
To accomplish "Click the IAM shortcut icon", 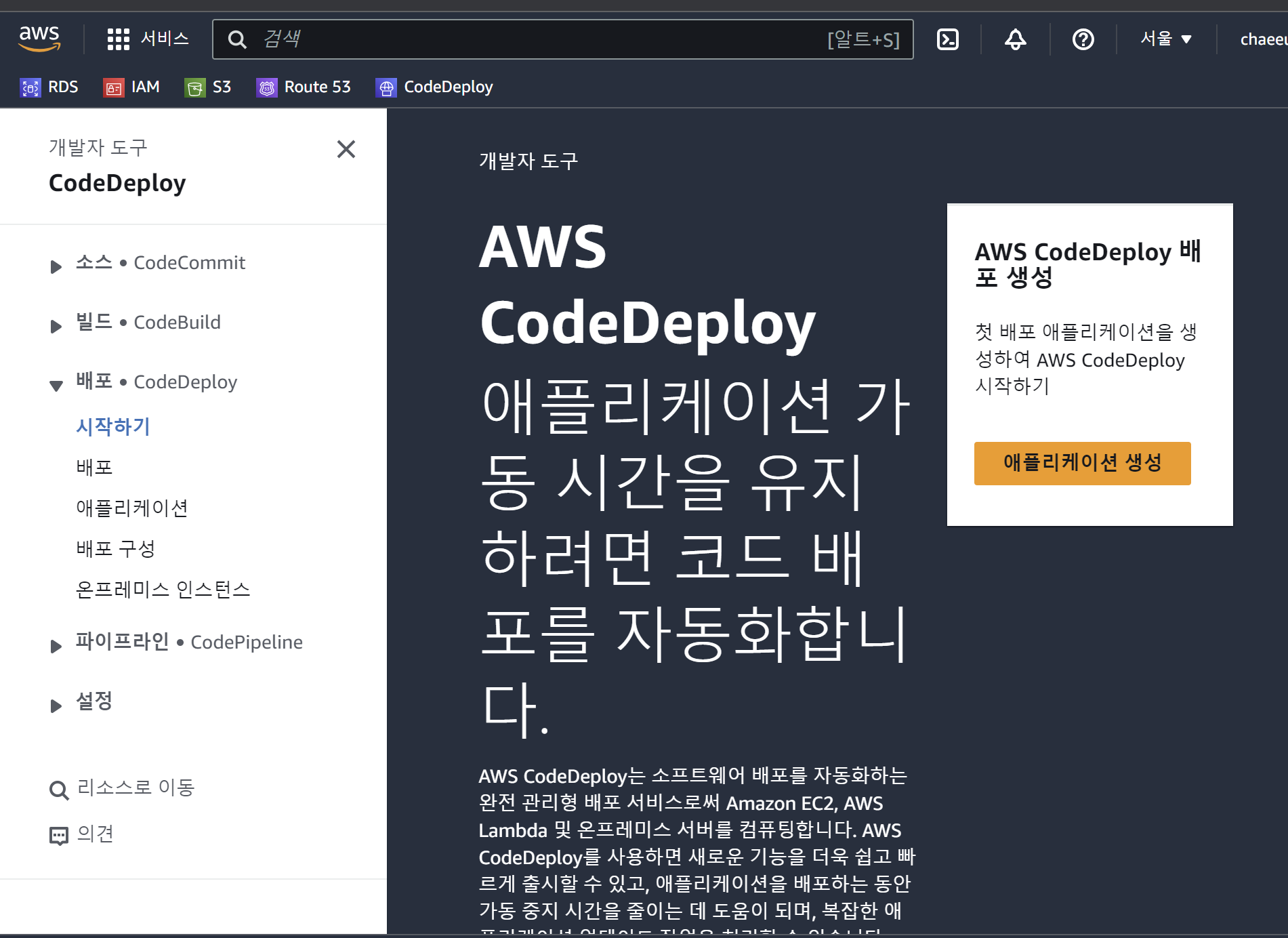I will pyautogui.click(x=114, y=87).
